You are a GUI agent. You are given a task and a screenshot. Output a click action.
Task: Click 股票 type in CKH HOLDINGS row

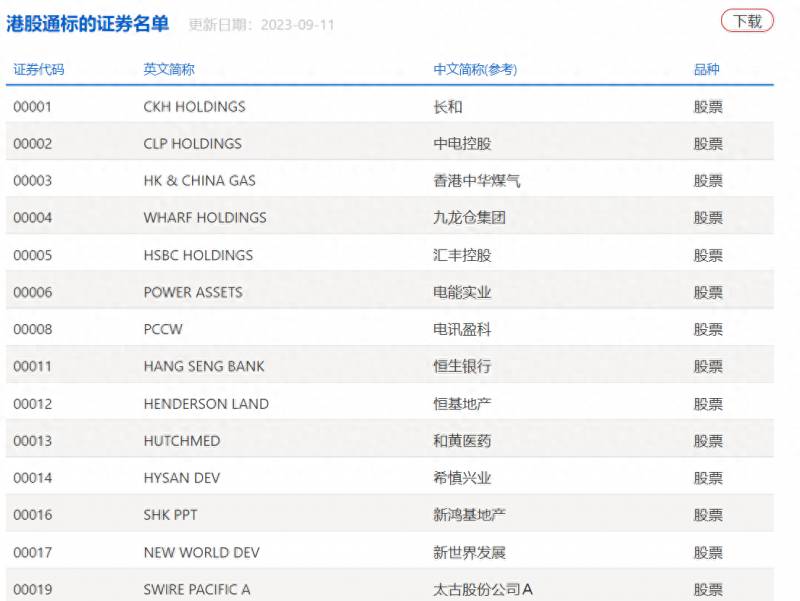click(708, 107)
